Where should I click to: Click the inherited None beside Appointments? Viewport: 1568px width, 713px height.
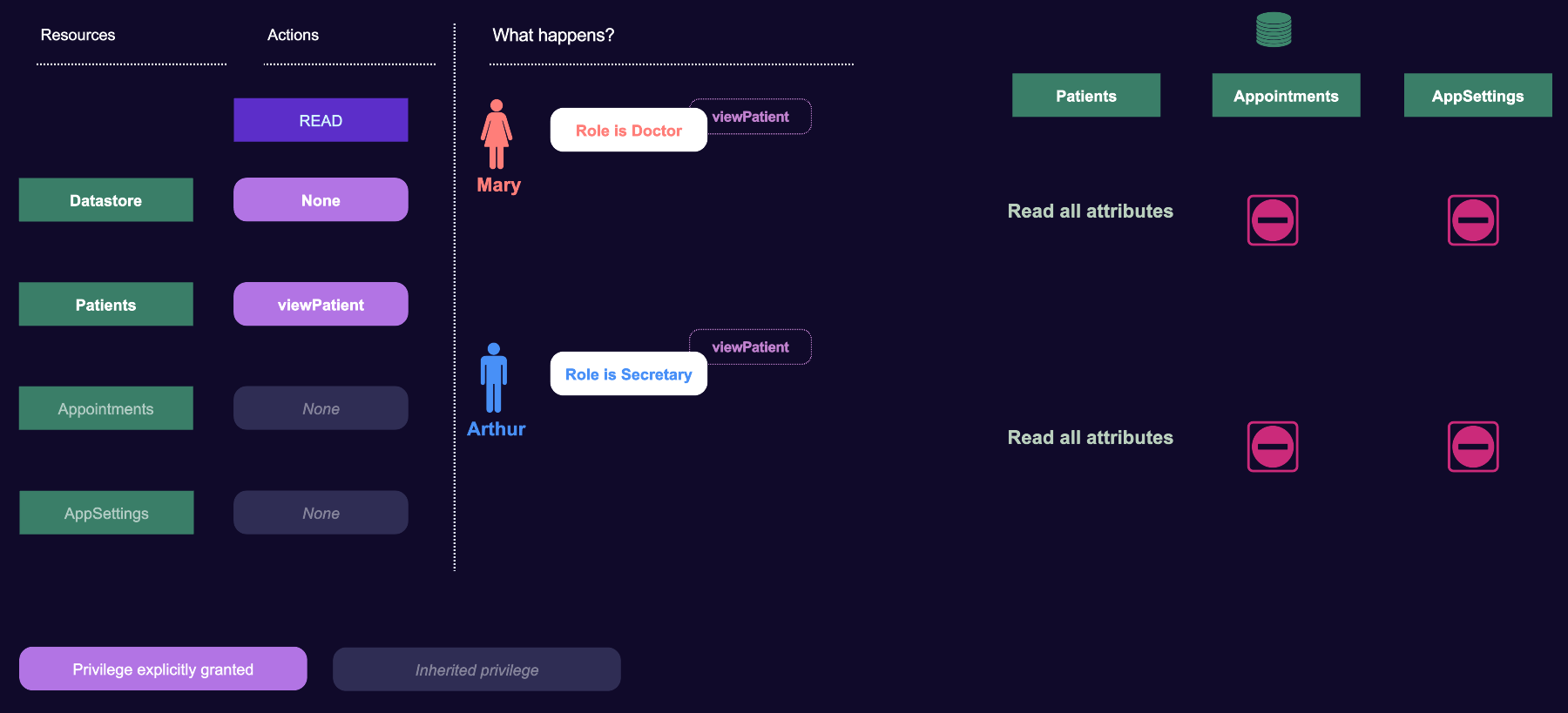[321, 408]
